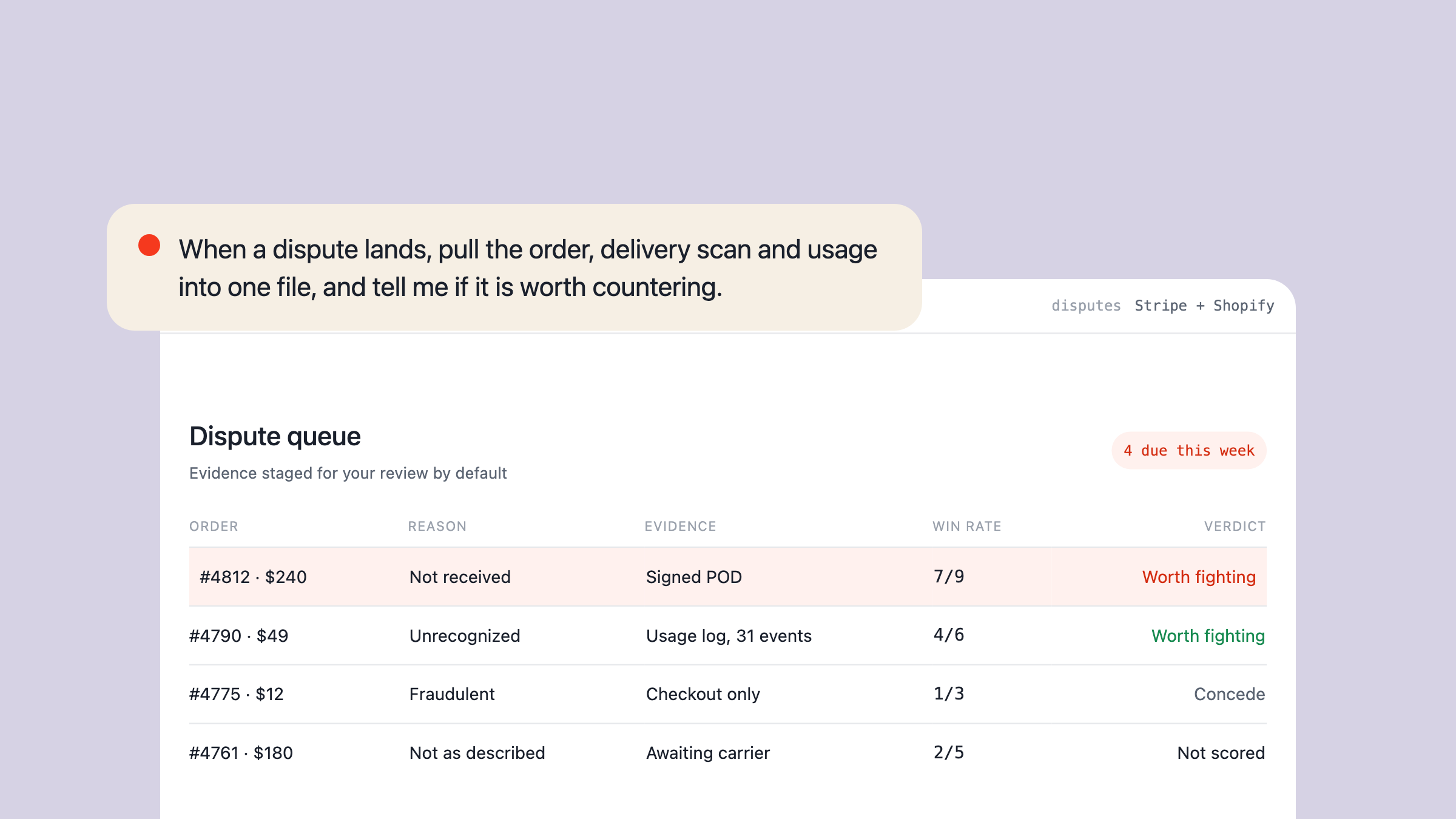Open order #4761 · $180
This screenshot has width=1456, height=819.
point(241,753)
